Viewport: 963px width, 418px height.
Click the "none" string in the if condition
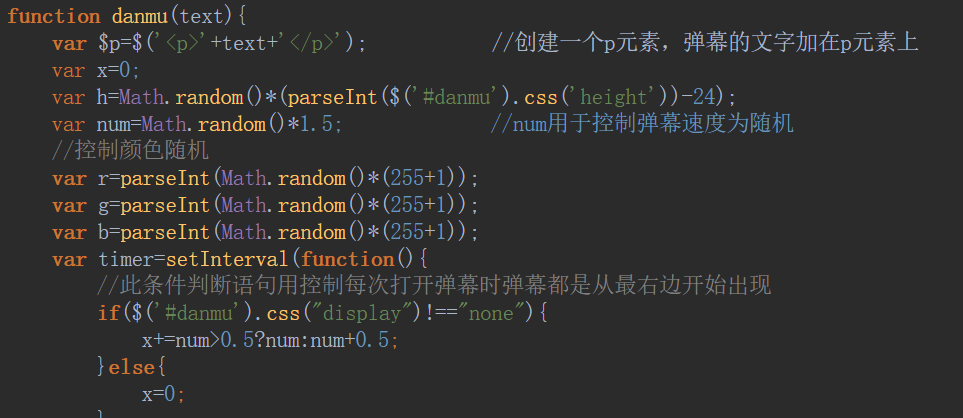[x=491, y=313]
